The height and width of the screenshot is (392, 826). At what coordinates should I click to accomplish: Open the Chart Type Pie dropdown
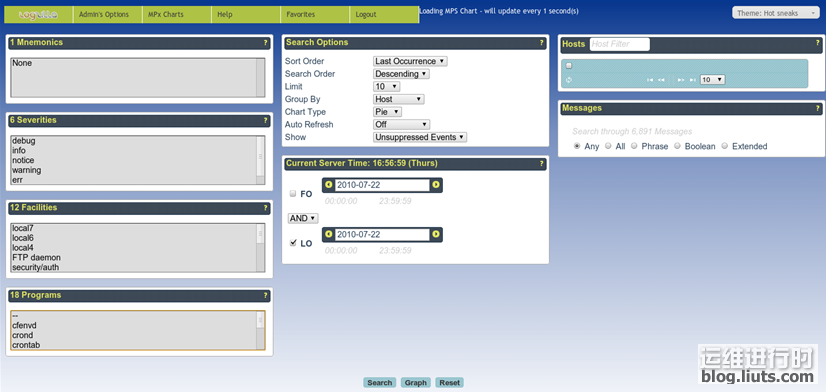(388, 112)
